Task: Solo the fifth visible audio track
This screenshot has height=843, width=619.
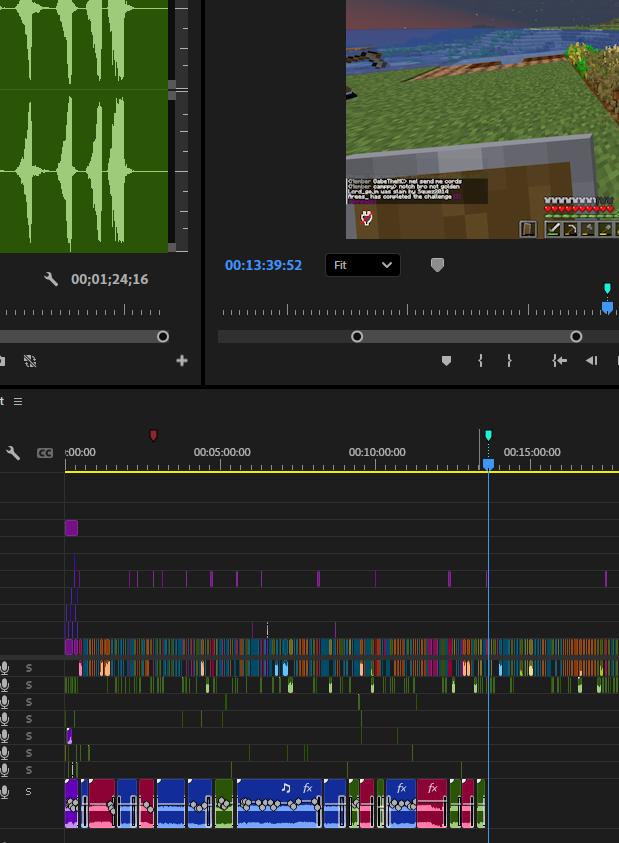Action: coord(29,736)
